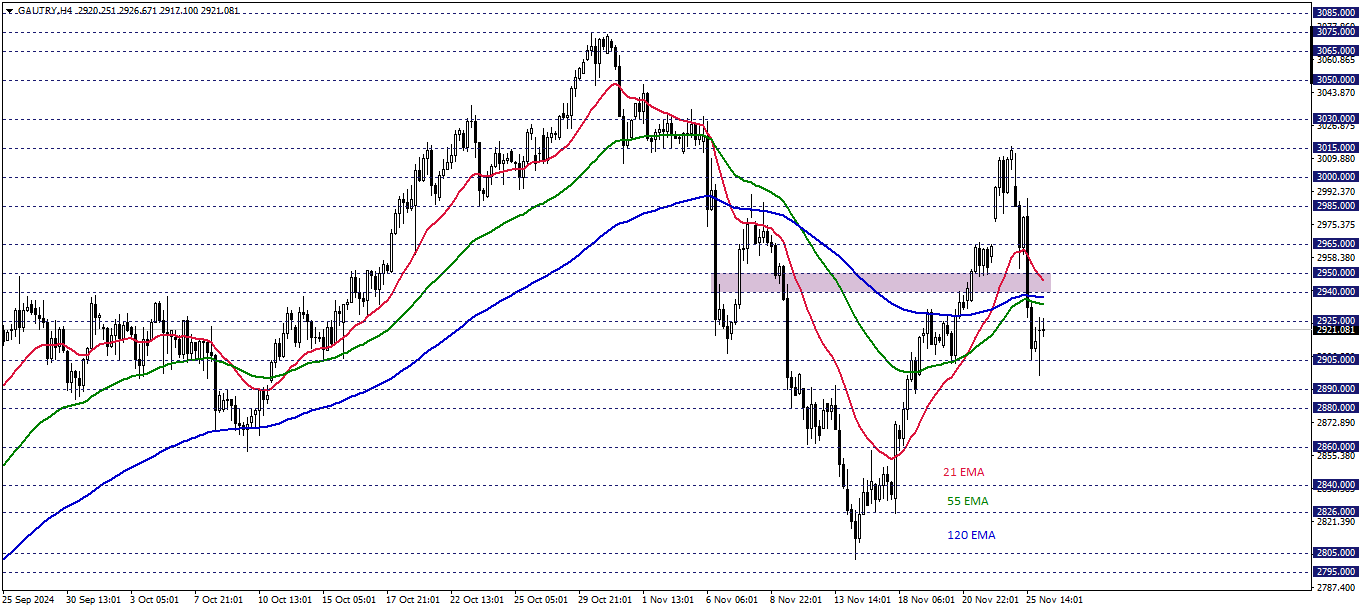1362x611 pixels.
Task: Click the current price 2921.081 label
Action: pos(1336,330)
